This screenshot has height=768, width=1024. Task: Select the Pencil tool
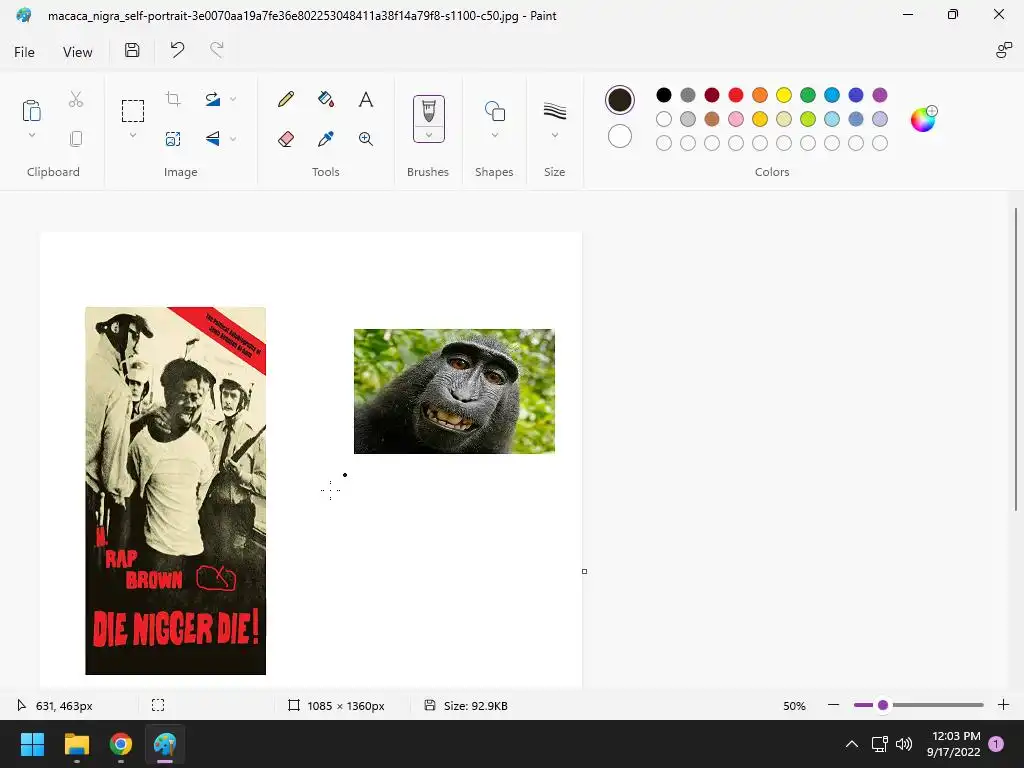[286, 99]
